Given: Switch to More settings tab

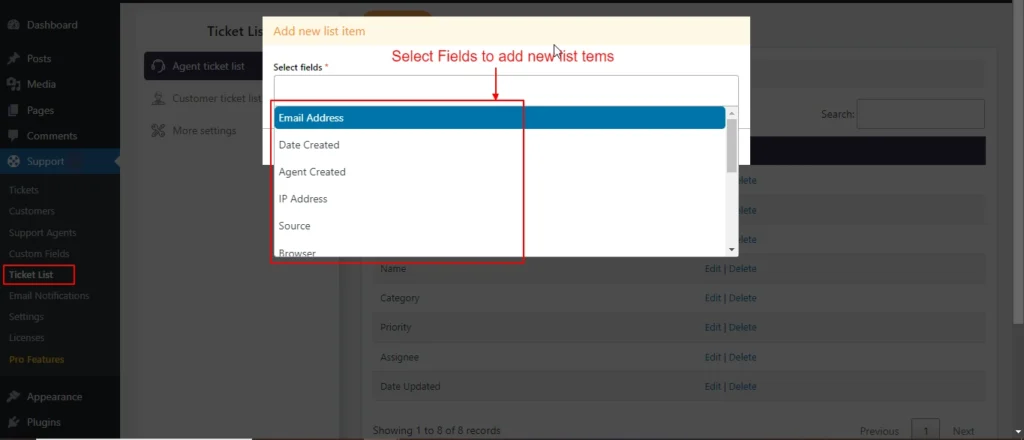Looking at the screenshot, I should [x=203, y=131].
